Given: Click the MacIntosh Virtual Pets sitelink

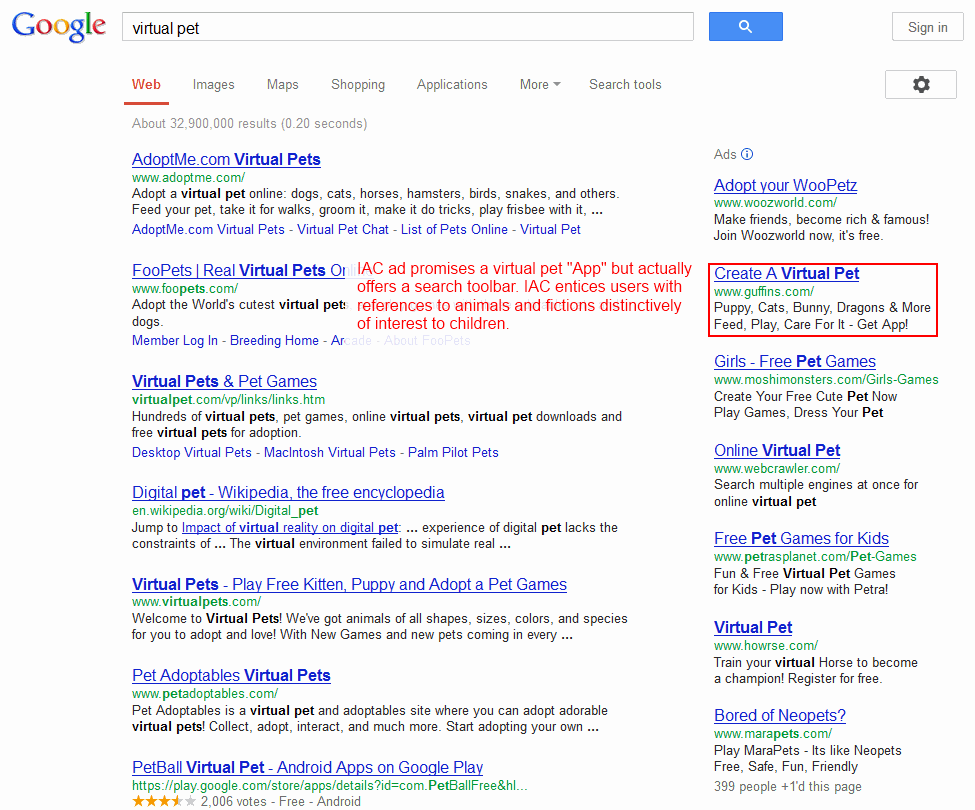Looking at the screenshot, I should 330,453.
